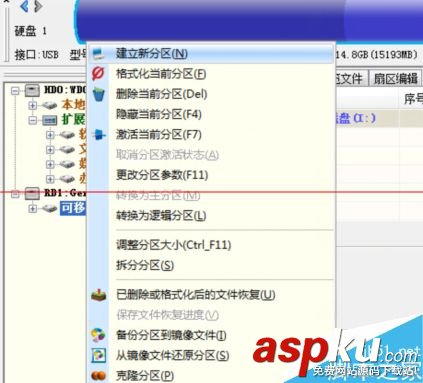Click the backup disc icon beside 备份分区到镜像文件
Viewport: 423px width, 383px height.
(x=98, y=335)
